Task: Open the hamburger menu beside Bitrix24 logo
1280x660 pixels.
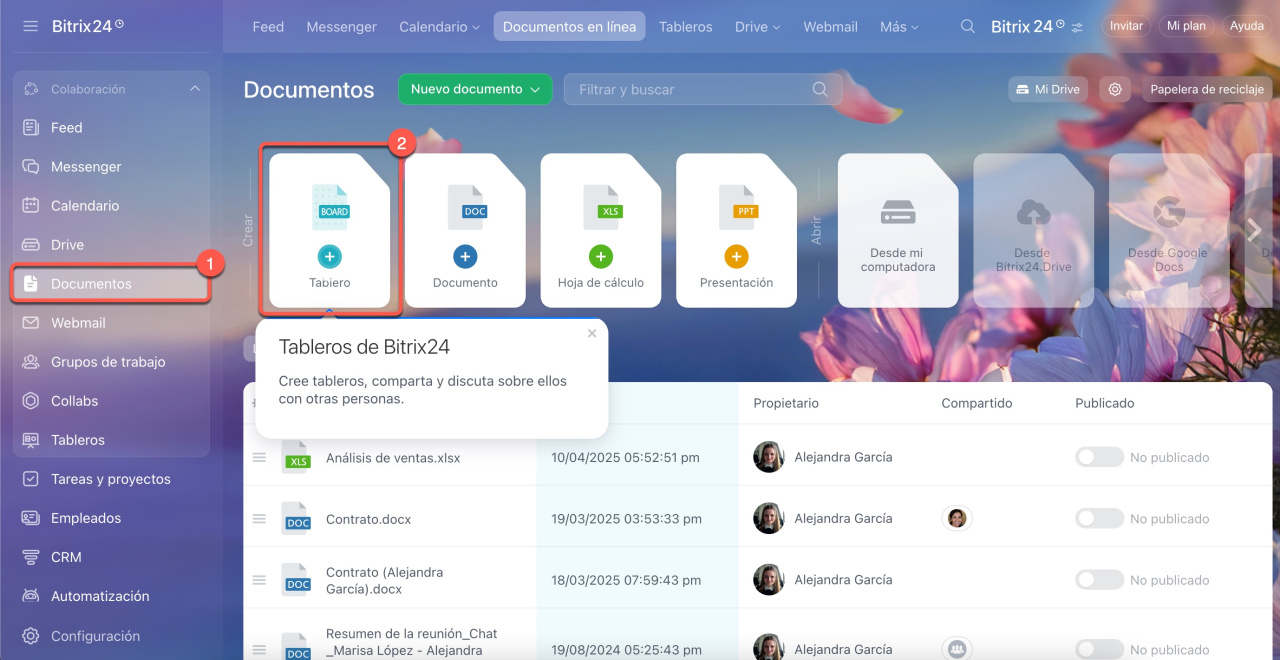Action: (30, 26)
